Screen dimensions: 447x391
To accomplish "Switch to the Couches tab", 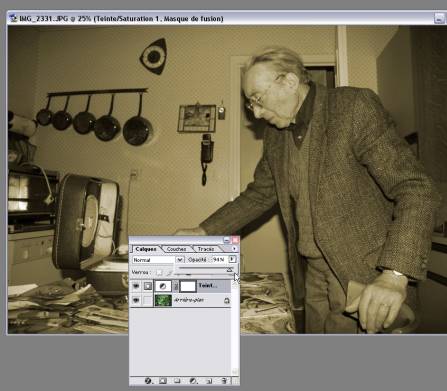I will coord(176,249).
